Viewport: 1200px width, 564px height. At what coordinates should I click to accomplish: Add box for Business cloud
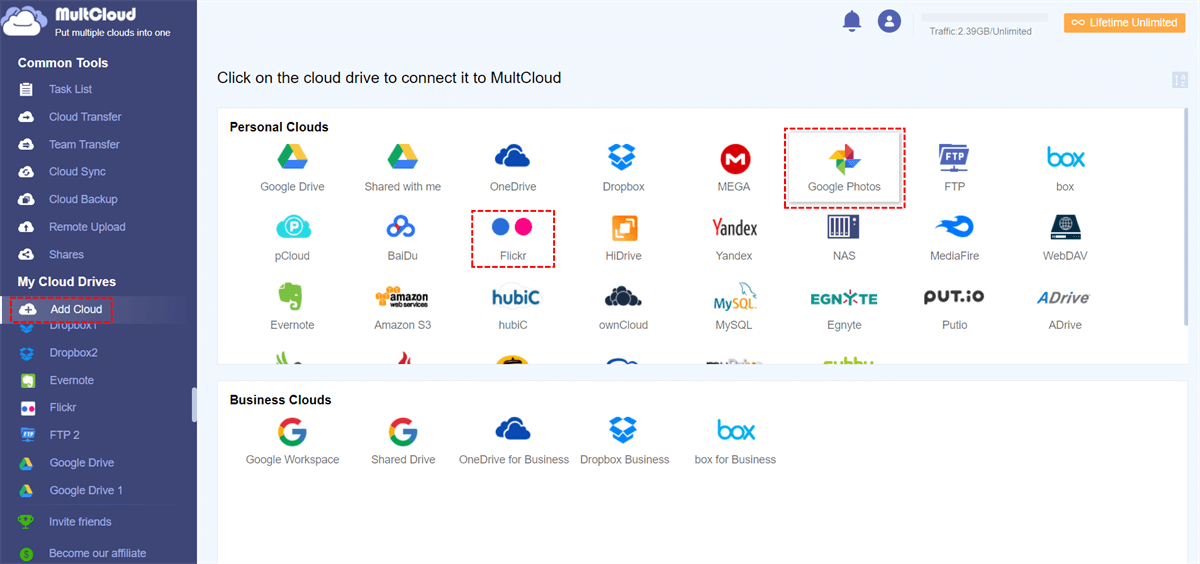pyautogui.click(x=735, y=441)
